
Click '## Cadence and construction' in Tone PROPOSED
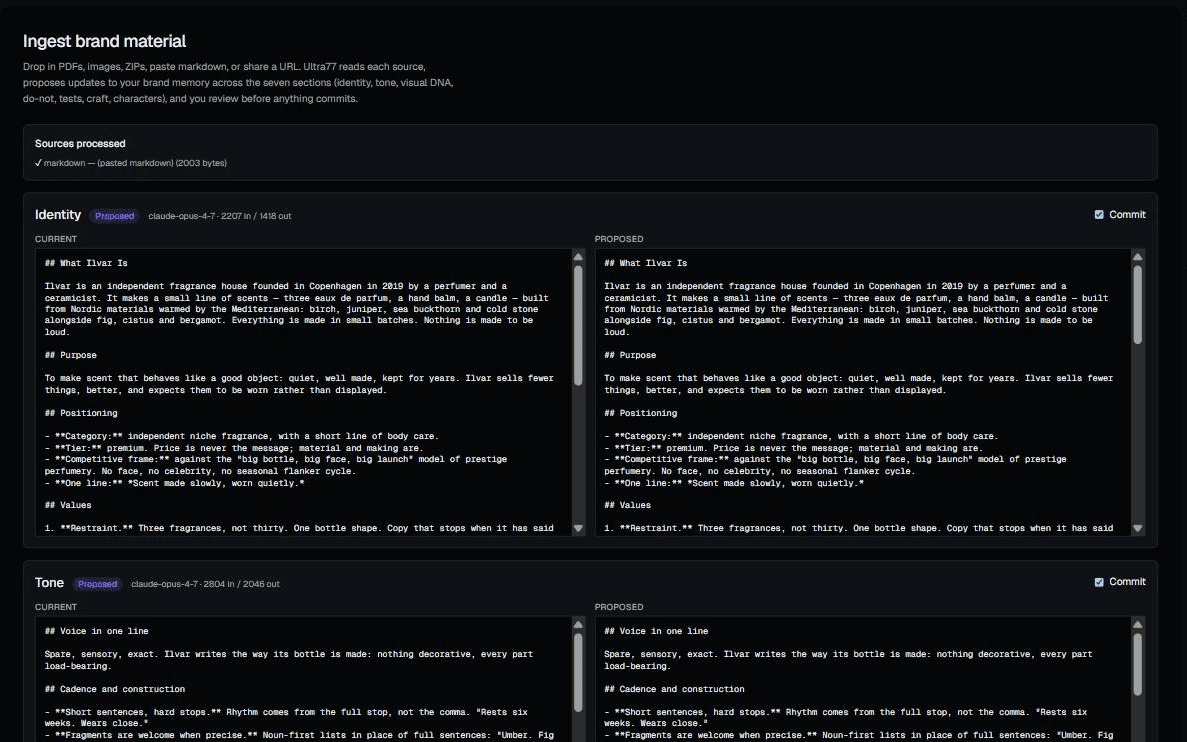click(x=675, y=689)
